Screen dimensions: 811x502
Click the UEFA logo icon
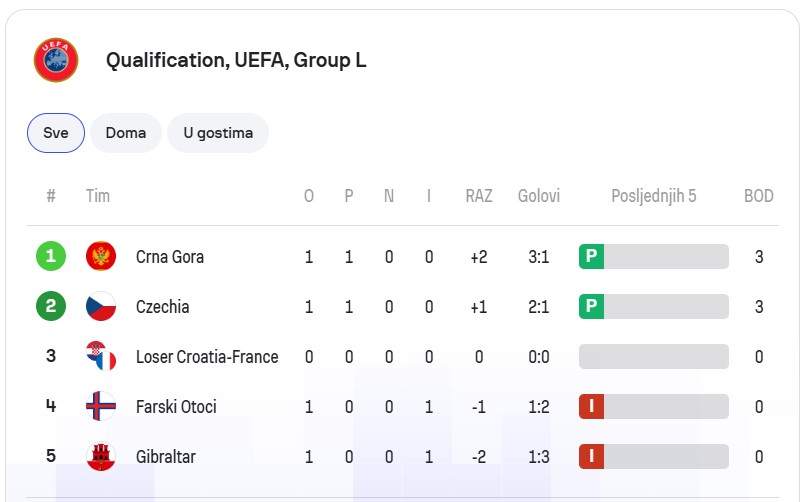click(56, 60)
